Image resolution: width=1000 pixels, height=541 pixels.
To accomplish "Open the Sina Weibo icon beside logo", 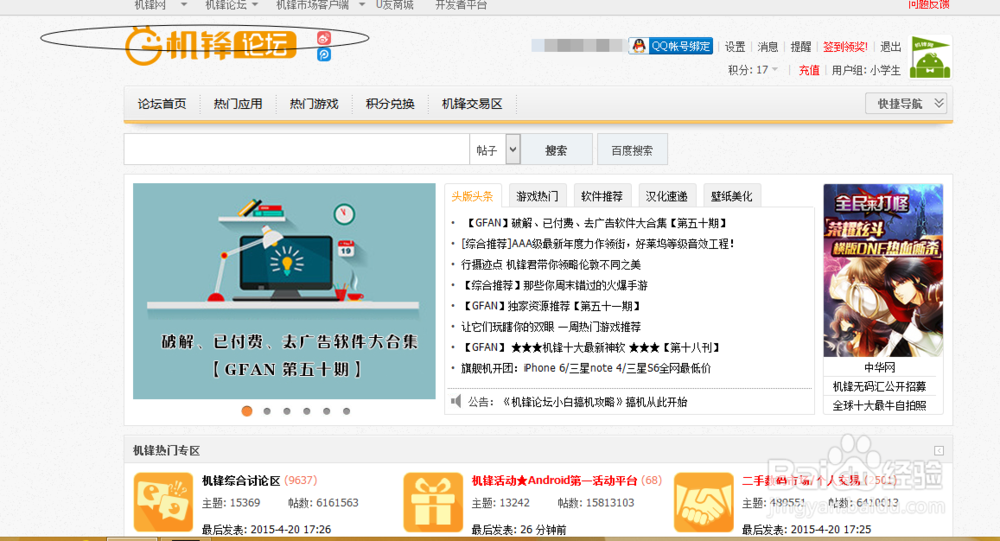I will (324, 38).
